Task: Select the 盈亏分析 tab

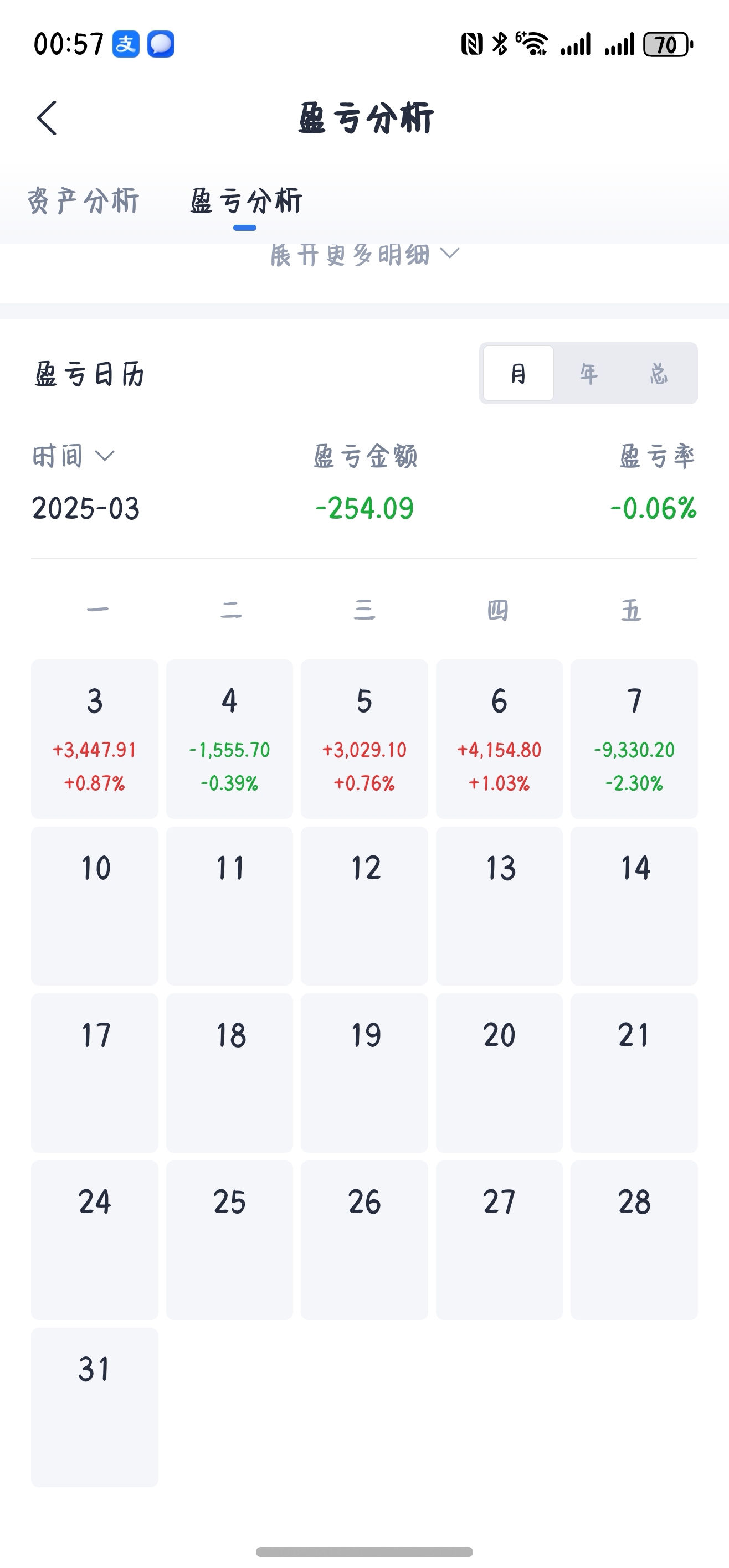Action: pos(245,201)
